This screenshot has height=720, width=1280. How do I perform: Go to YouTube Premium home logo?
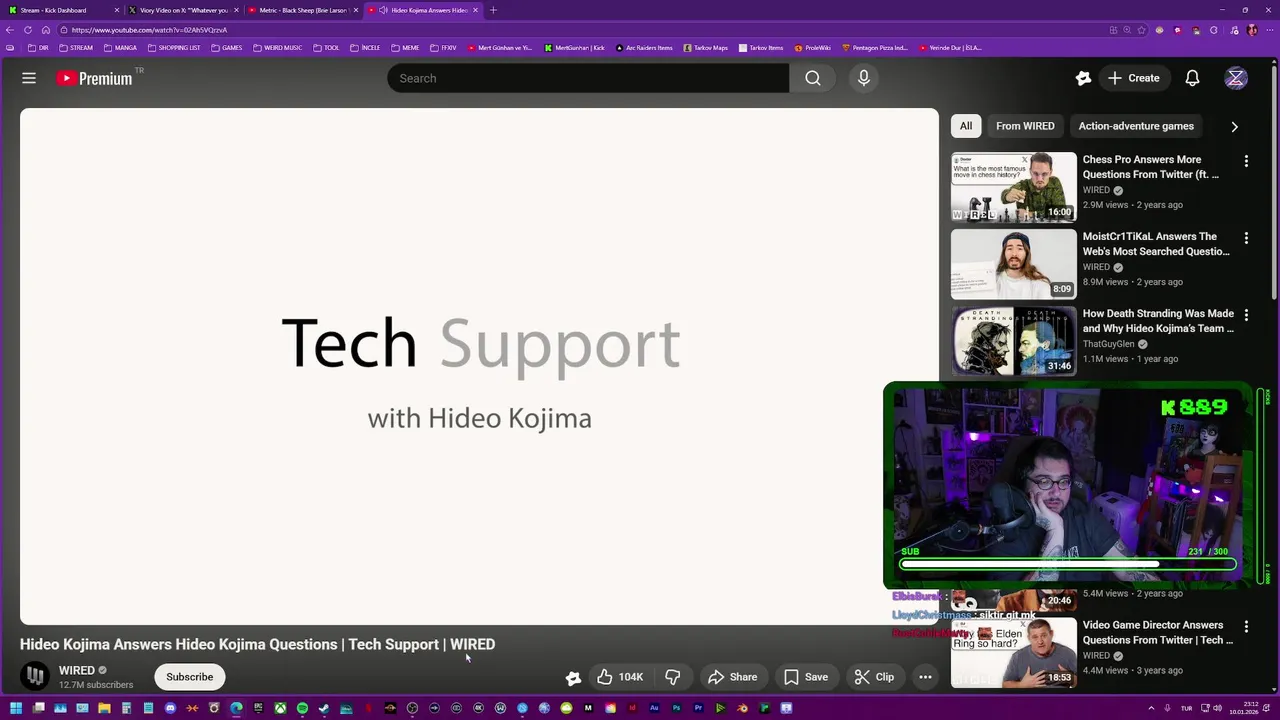coord(94,78)
